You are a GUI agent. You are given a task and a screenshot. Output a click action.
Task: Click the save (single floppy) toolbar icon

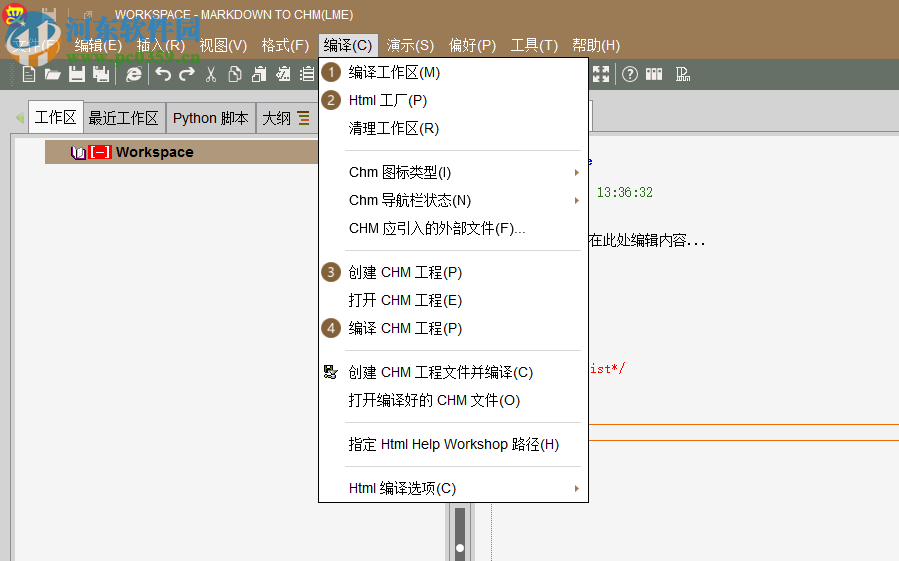77,74
